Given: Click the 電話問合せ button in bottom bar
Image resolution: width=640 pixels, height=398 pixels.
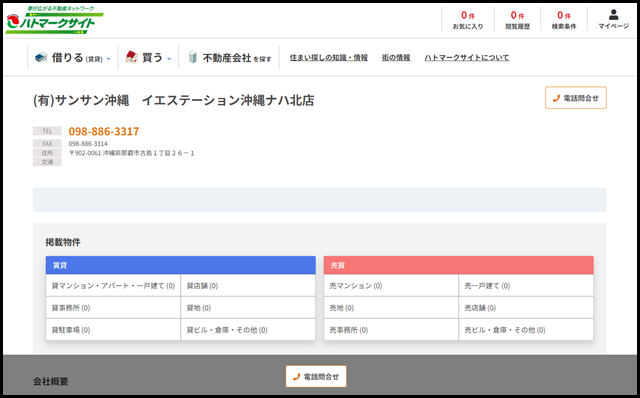Looking at the screenshot, I should (x=316, y=376).
